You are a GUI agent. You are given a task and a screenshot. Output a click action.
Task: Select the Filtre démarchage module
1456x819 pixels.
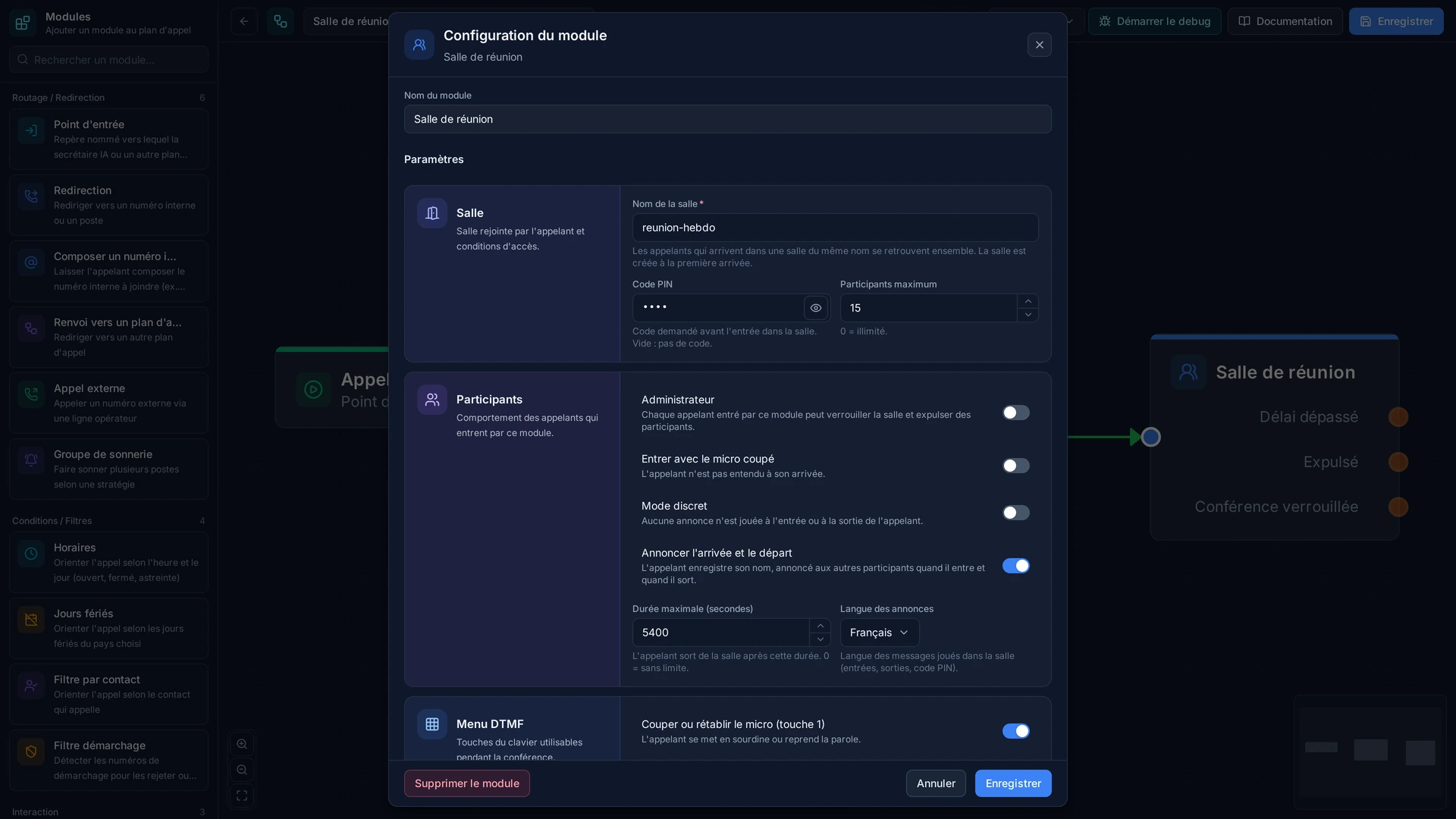[108, 761]
